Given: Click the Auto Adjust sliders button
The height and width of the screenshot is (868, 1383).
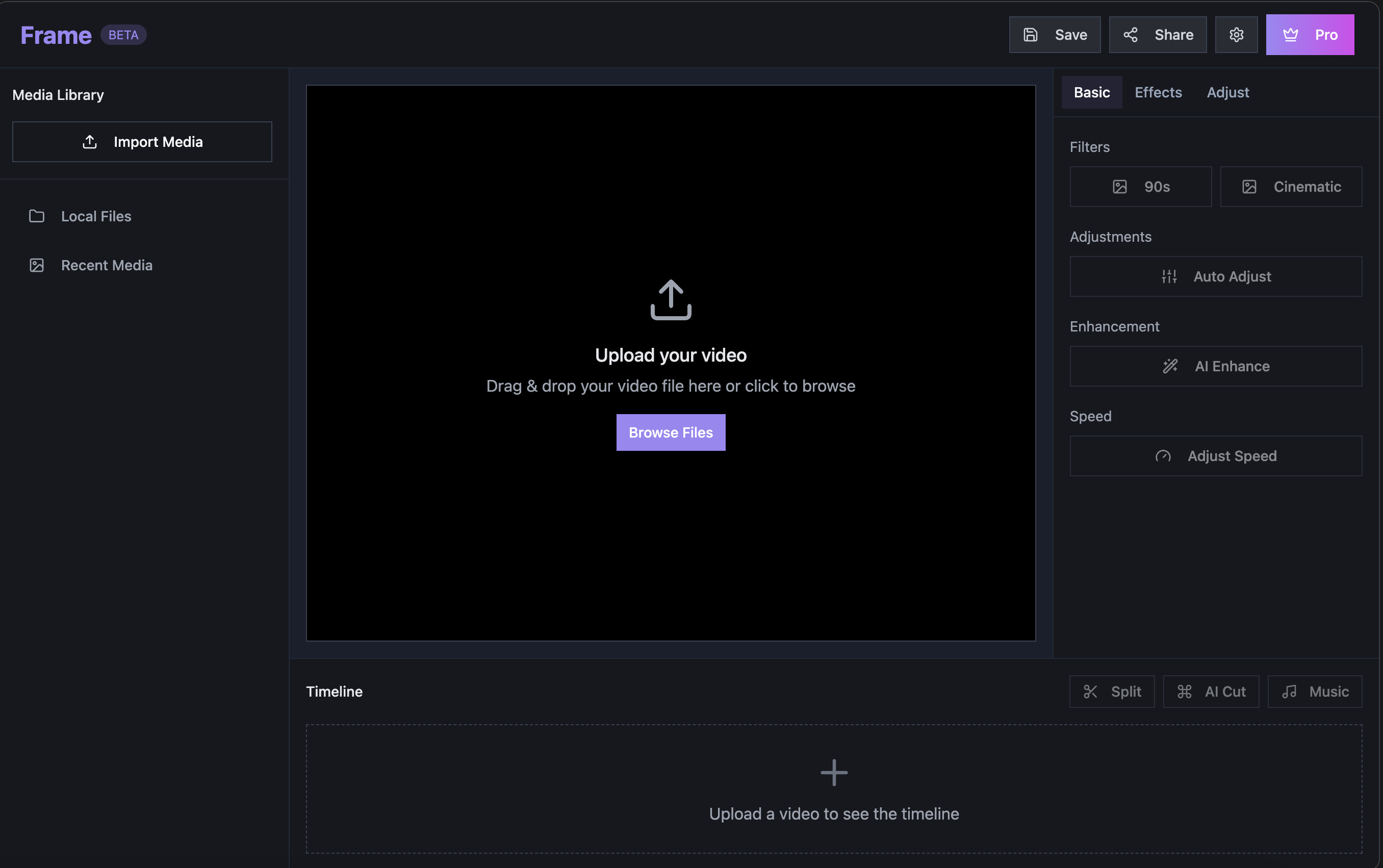Looking at the screenshot, I should pos(1215,277).
